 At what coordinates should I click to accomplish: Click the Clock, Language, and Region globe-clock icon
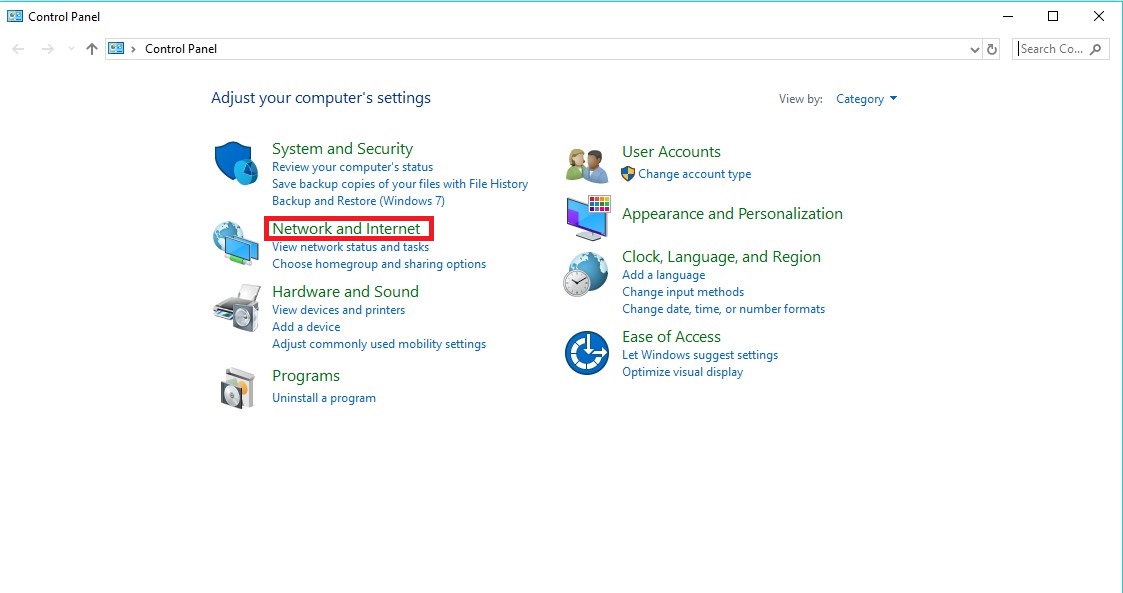(586, 274)
